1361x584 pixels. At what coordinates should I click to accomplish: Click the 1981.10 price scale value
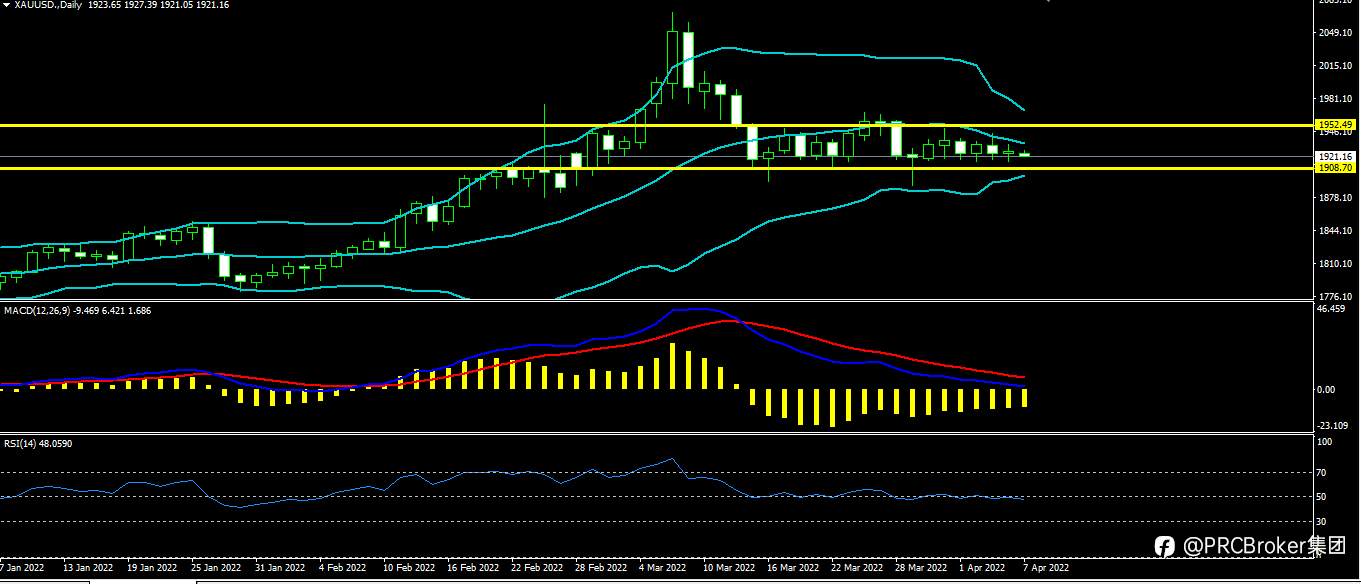tap(1336, 99)
